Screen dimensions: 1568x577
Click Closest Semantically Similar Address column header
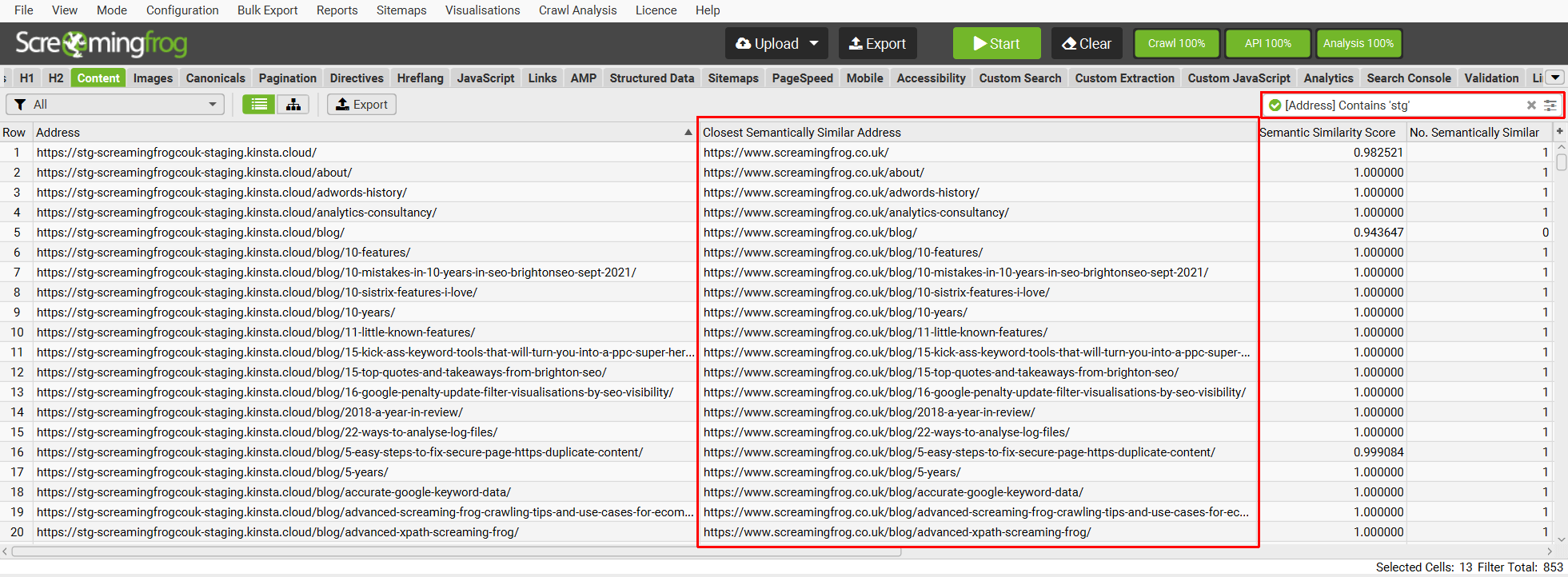pos(978,132)
